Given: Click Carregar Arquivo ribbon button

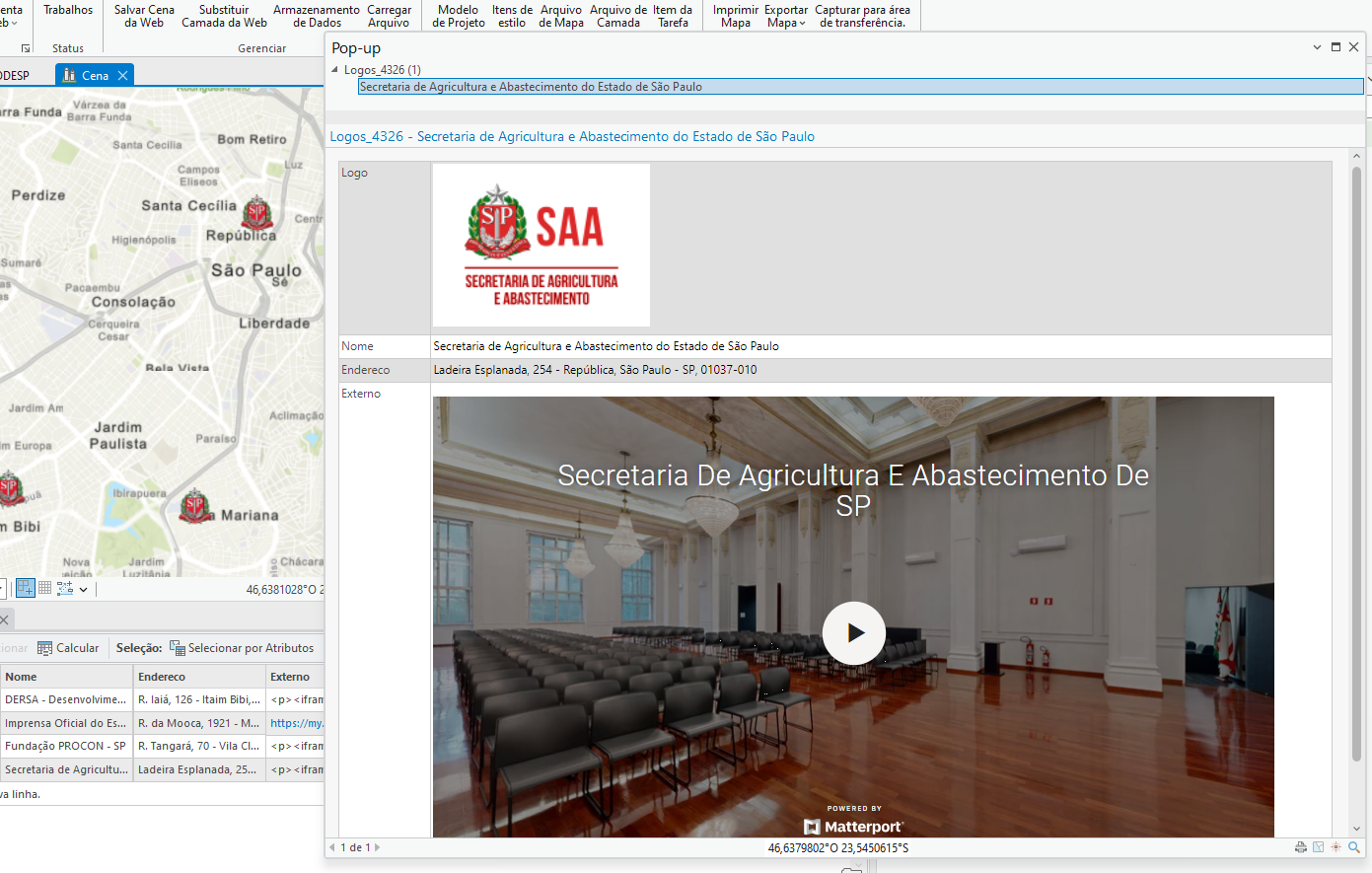Looking at the screenshot, I should (389, 16).
